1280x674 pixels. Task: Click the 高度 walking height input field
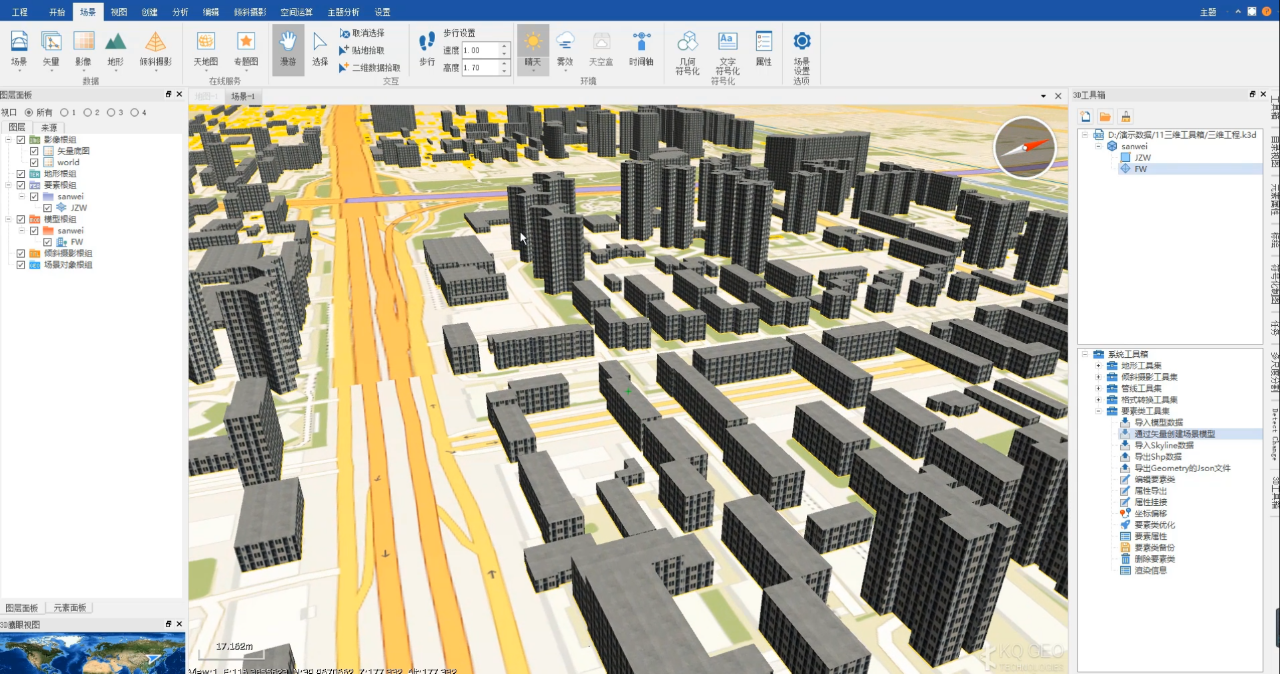click(479, 68)
